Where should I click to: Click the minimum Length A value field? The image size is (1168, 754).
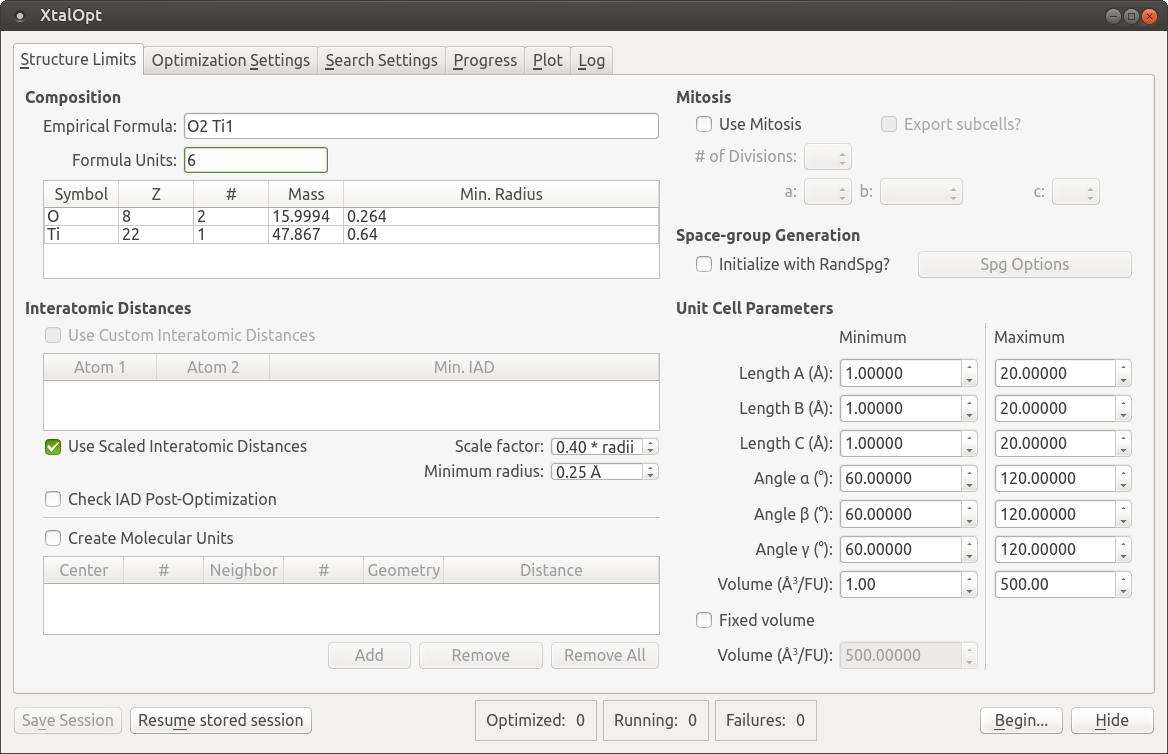[x=901, y=373]
